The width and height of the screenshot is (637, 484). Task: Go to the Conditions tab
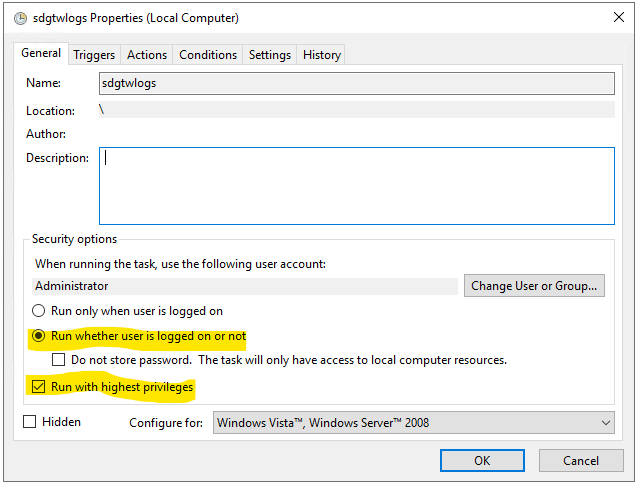(208, 55)
